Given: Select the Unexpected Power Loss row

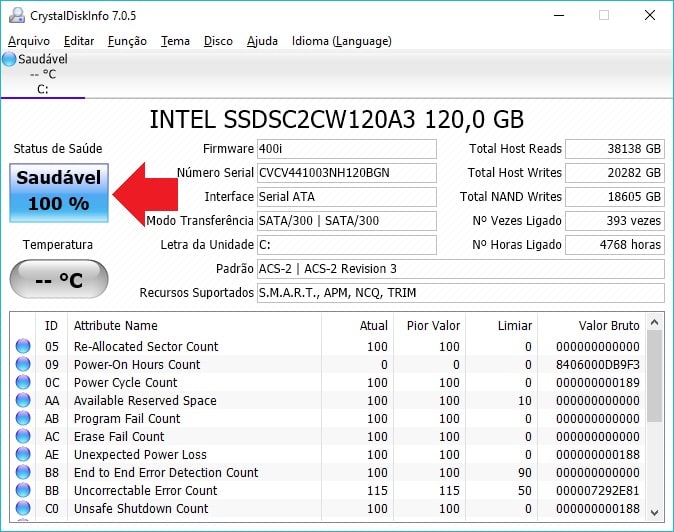Looking at the screenshot, I should tap(328, 454).
